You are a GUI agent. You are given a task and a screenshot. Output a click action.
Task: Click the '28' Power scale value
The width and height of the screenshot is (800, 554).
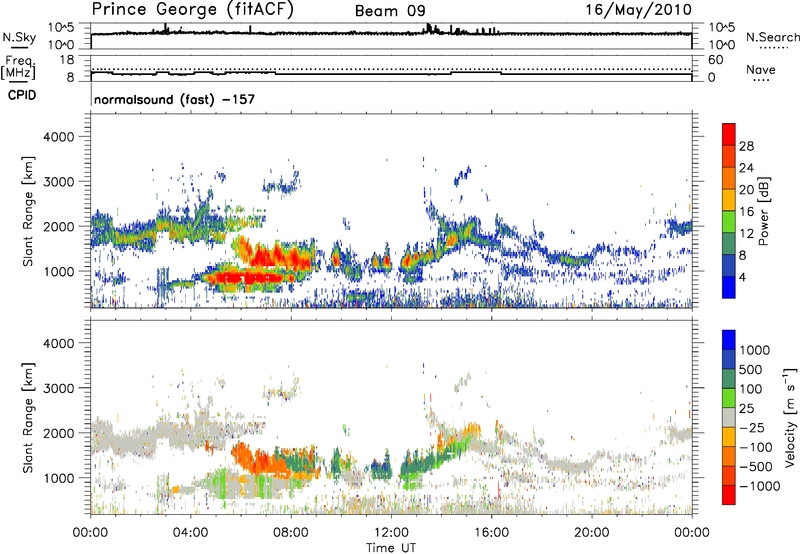coord(746,146)
